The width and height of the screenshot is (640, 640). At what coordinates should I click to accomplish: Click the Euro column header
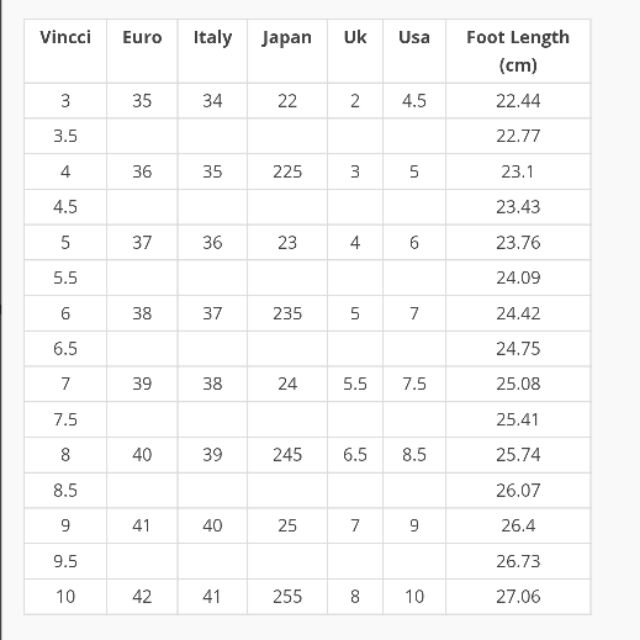(x=142, y=38)
